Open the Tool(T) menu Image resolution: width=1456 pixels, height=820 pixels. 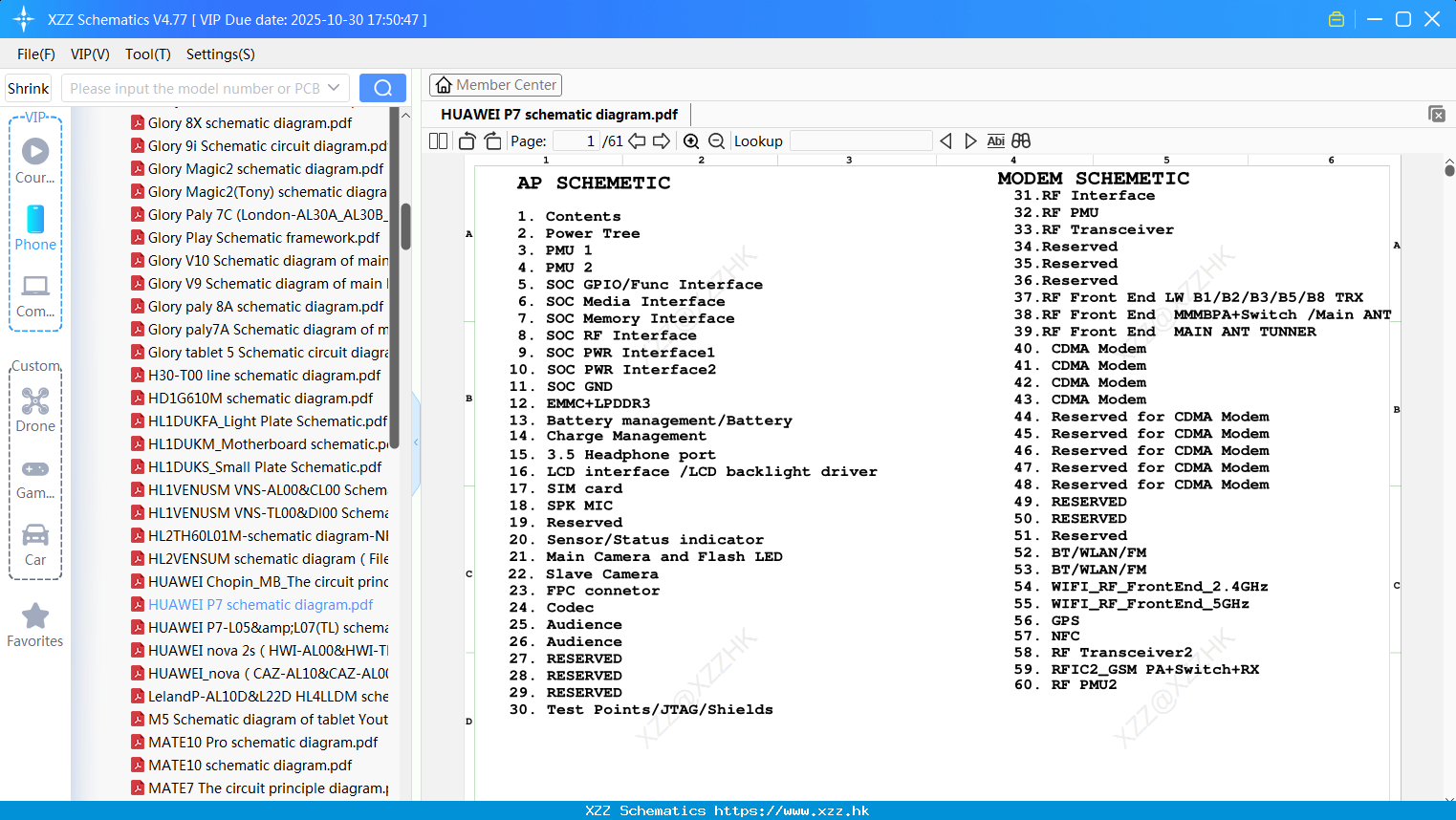point(148,54)
